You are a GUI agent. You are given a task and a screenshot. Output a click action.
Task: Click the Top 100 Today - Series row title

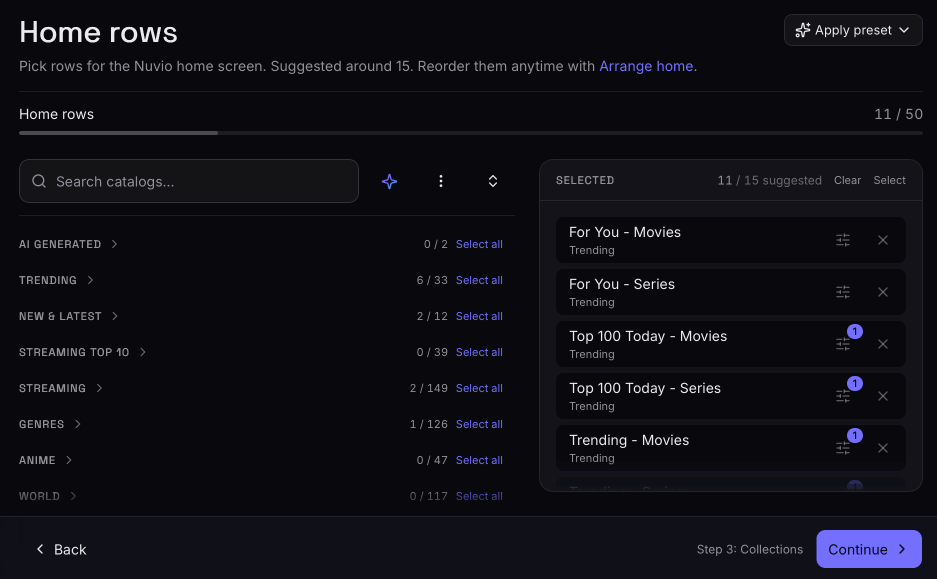(x=645, y=388)
